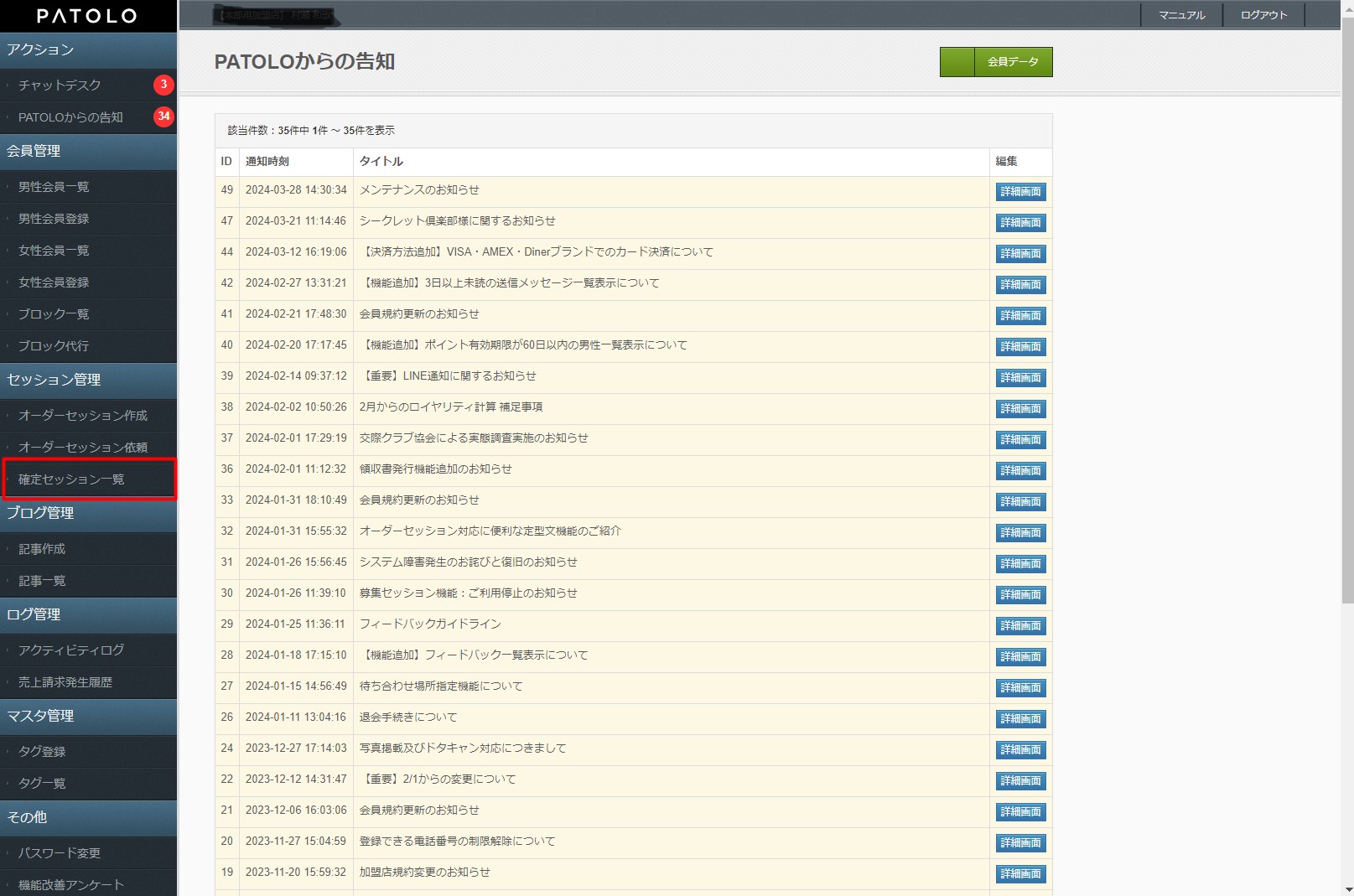Open 詳細画面 for ID 41 会員規約更新
Viewport: 1354px width, 896px height.
(1020, 316)
